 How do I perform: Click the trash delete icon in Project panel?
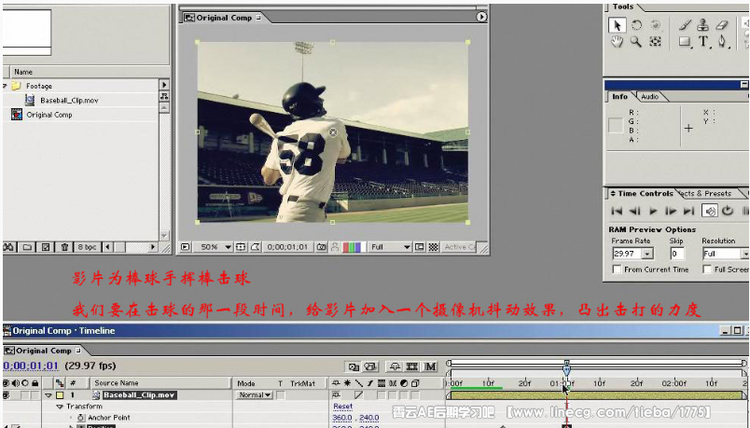(64, 247)
